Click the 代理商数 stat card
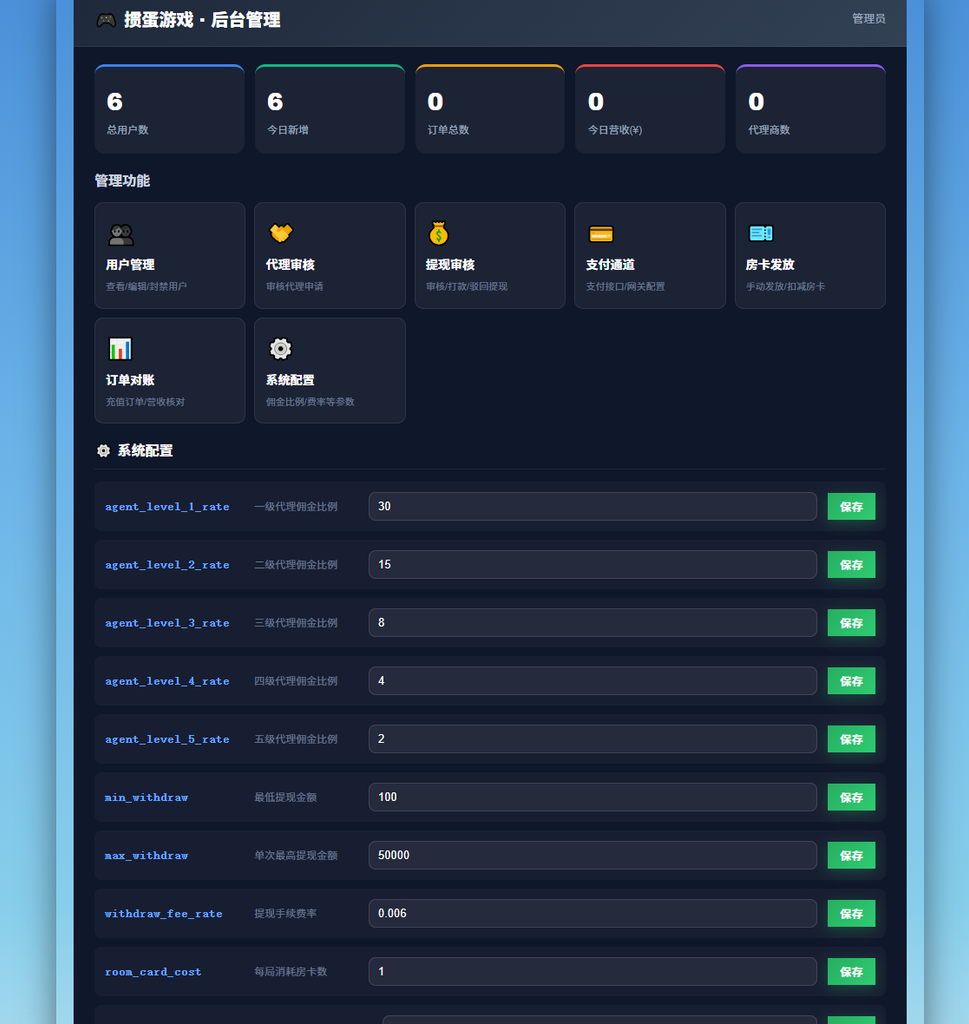The image size is (969, 1024). click(810, 109)
